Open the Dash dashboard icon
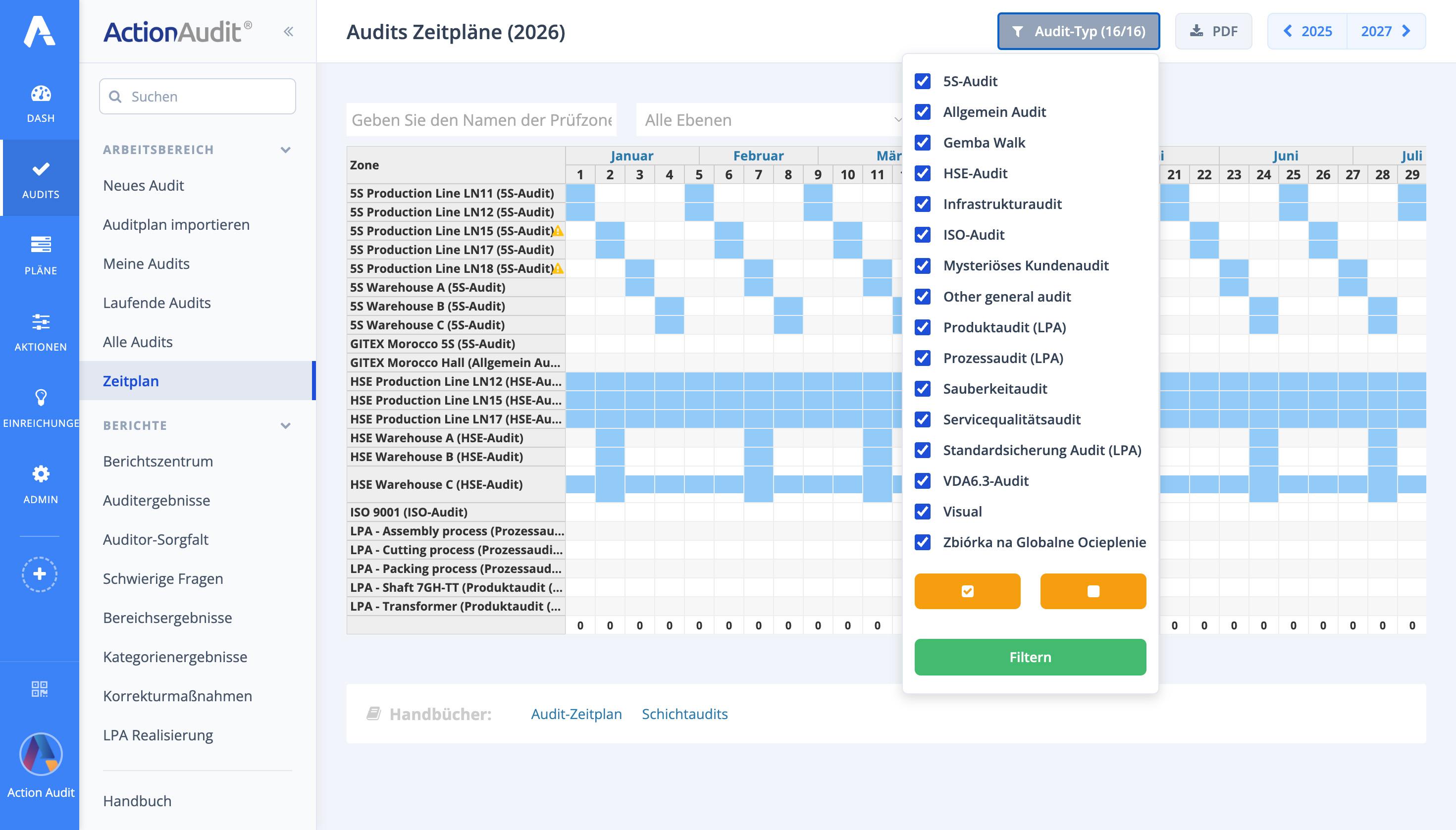The image size is (1456, 830). tap(41, 94)
